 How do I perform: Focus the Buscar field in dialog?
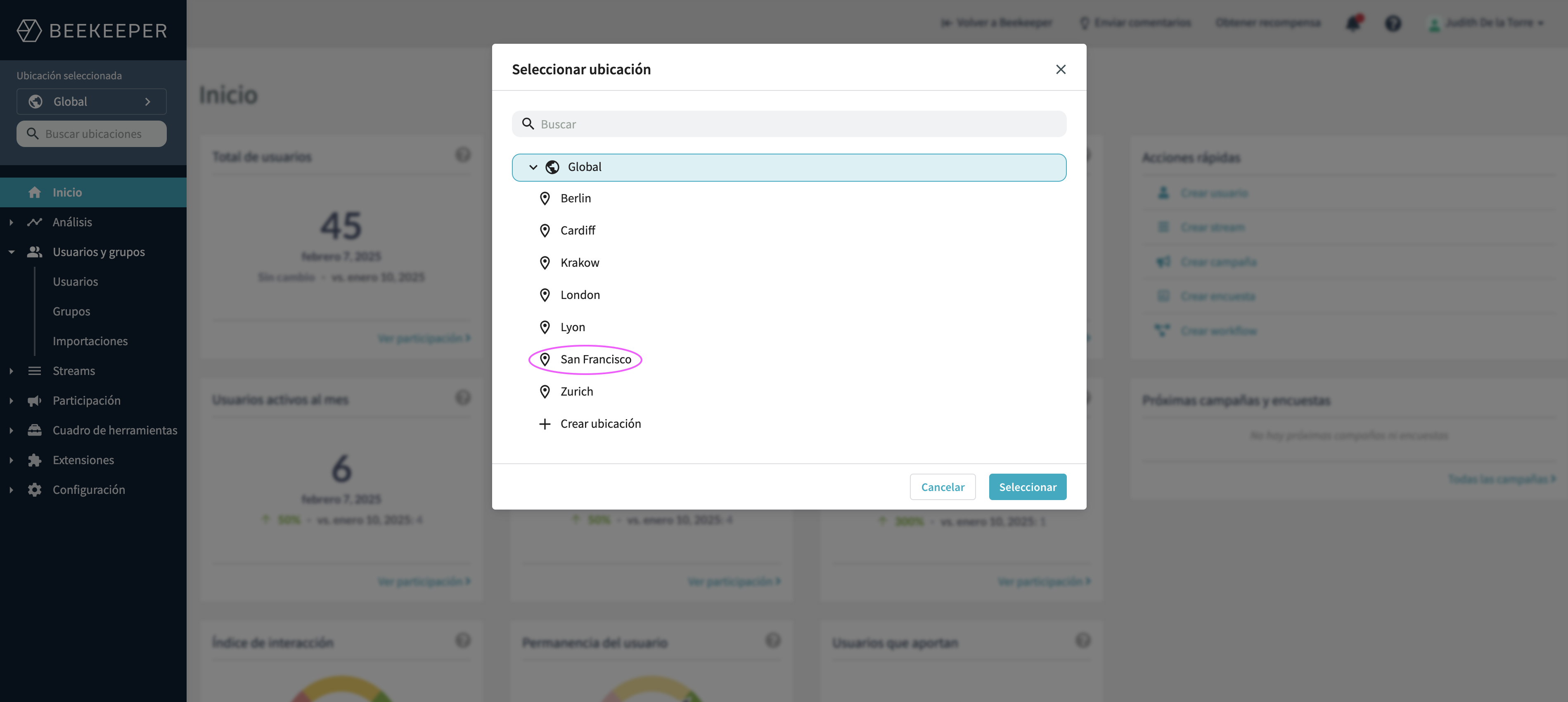coord(789,123)
